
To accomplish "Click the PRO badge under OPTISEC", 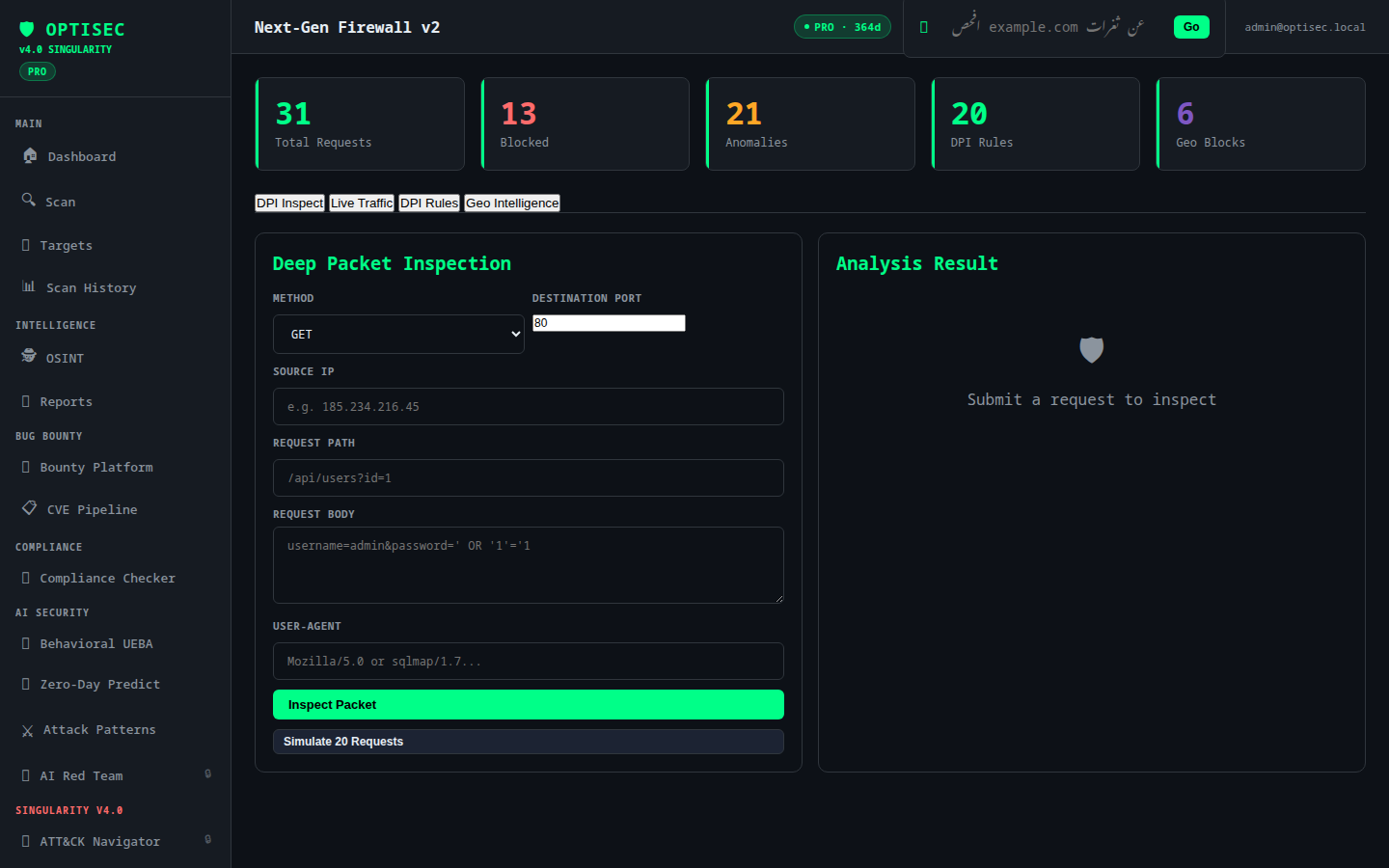I will pos(38,71).
